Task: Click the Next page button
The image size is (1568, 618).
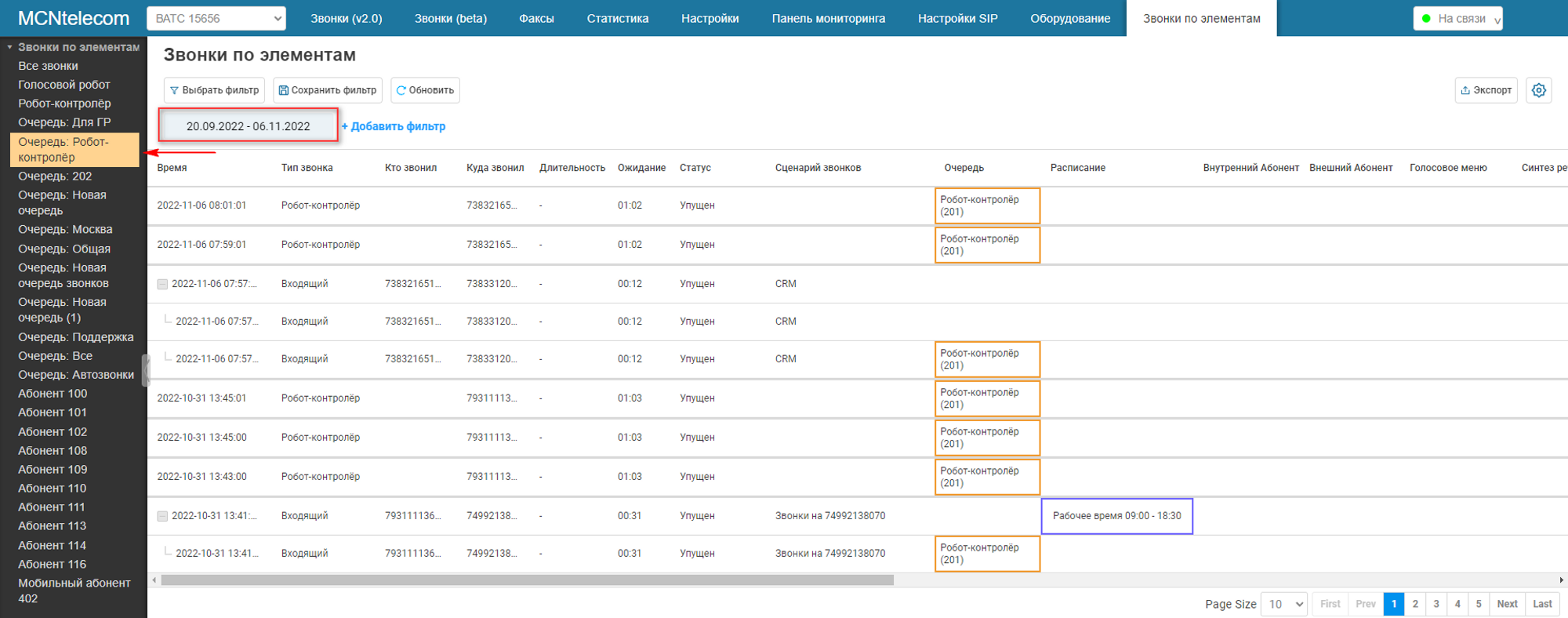Action: tap(1507, 604)
